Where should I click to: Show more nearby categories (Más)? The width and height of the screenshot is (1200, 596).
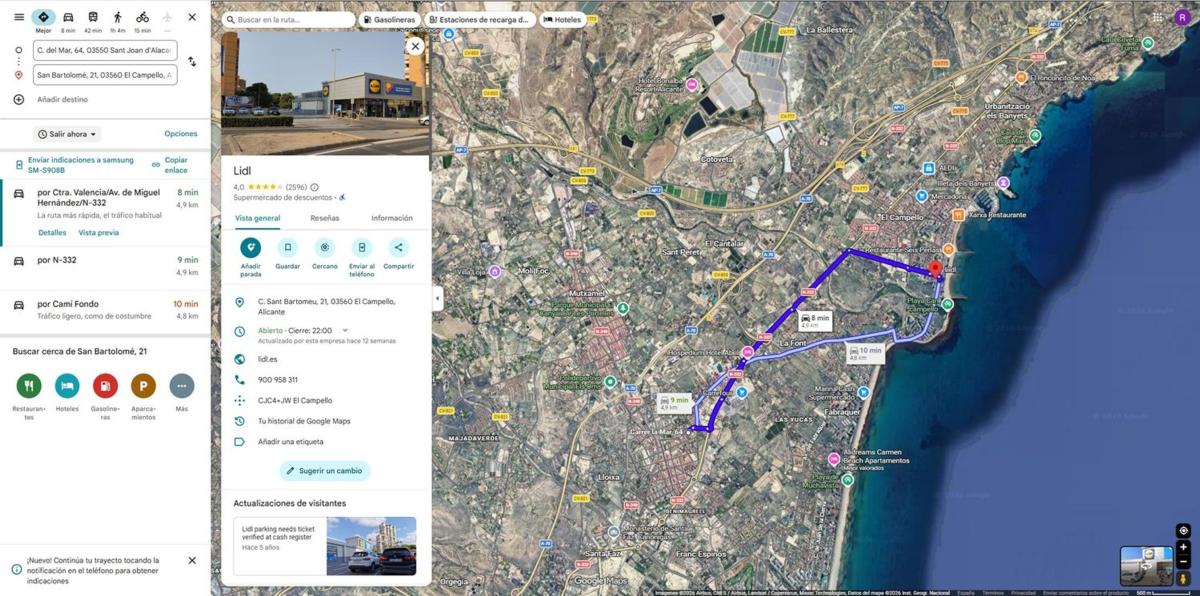pyautogui.click(x=181, y=385)
